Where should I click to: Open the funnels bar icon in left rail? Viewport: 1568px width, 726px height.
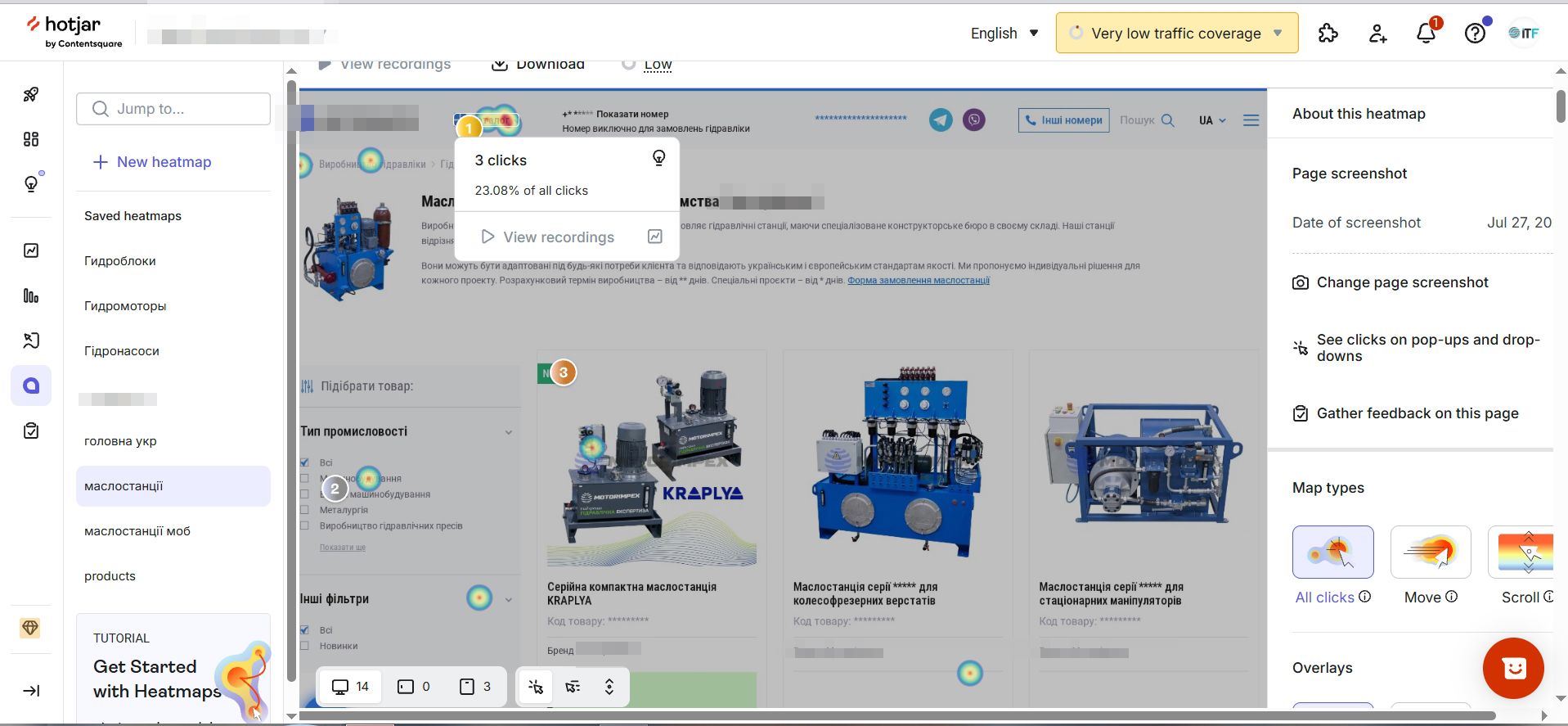point(31,295)
